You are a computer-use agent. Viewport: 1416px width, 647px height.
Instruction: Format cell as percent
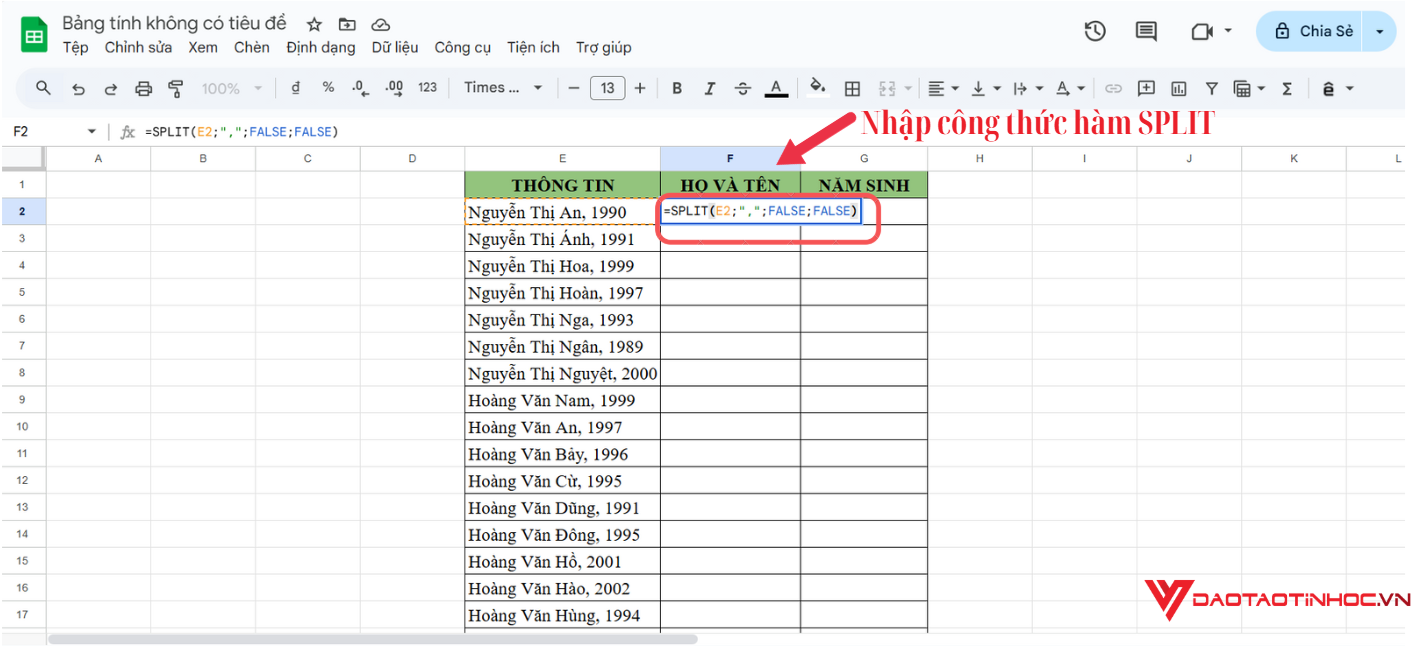click(328, 88)
